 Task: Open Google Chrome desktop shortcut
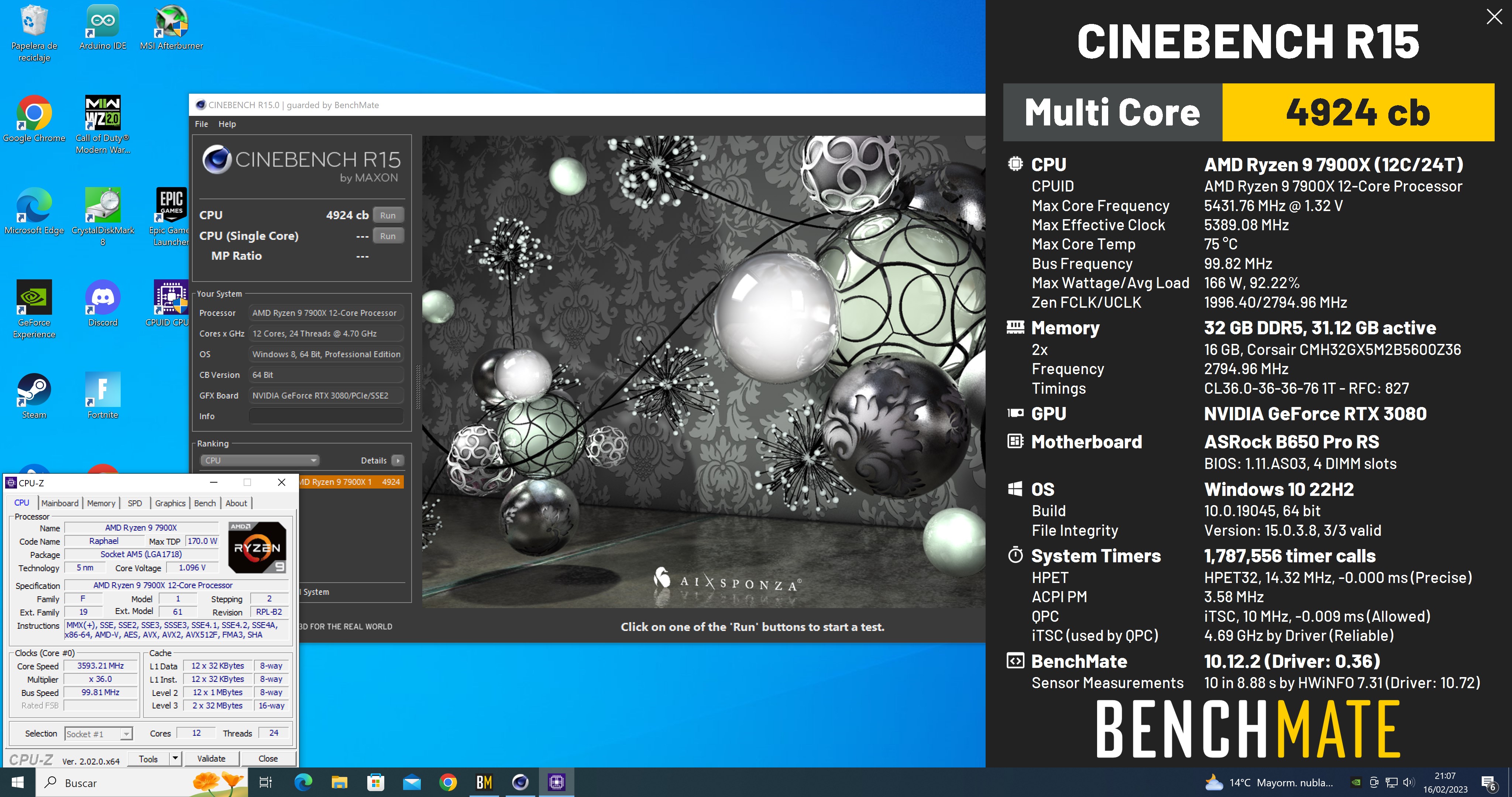(34, 119)
